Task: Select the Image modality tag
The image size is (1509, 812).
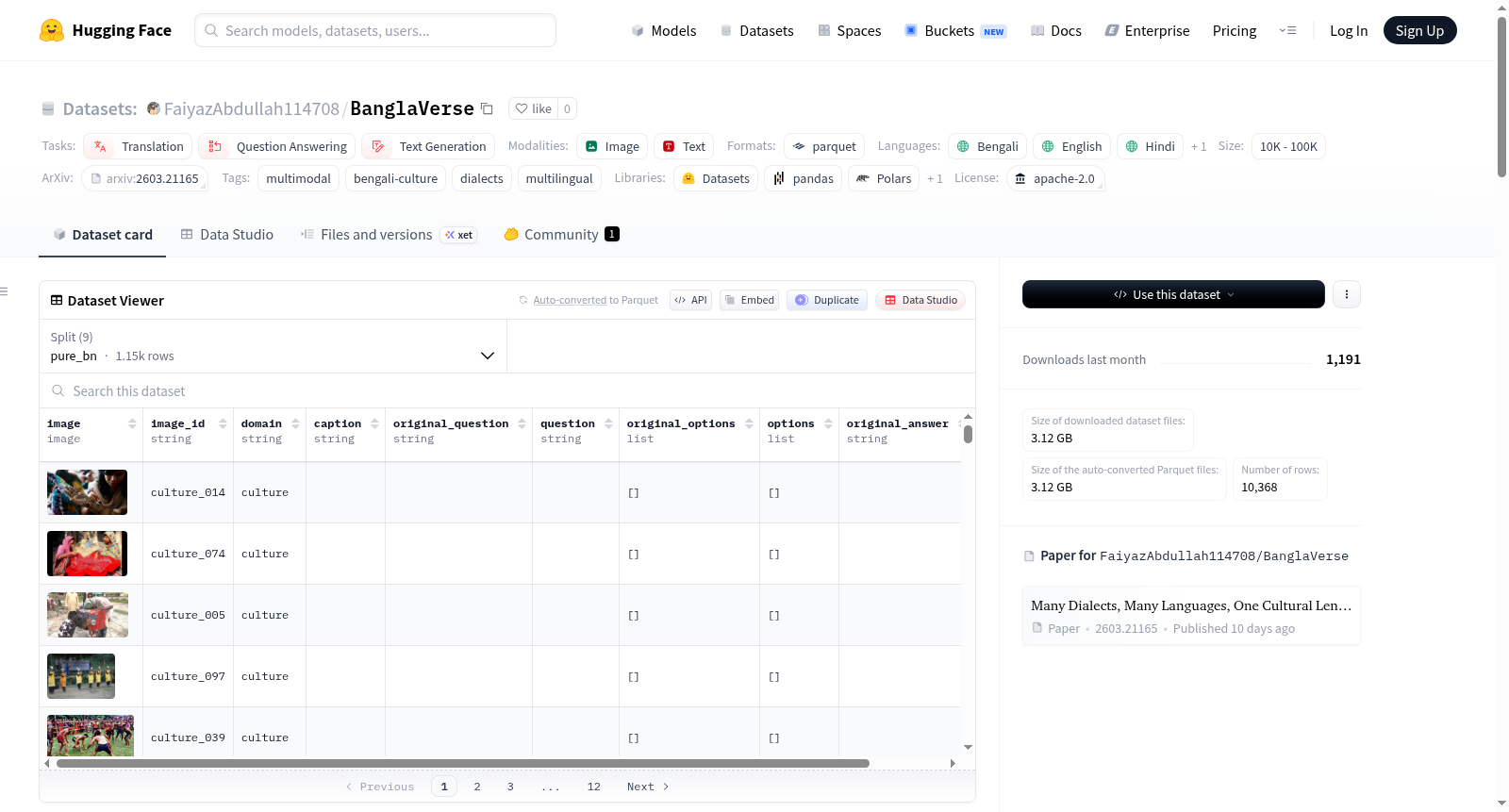Action: coord(612,146)
